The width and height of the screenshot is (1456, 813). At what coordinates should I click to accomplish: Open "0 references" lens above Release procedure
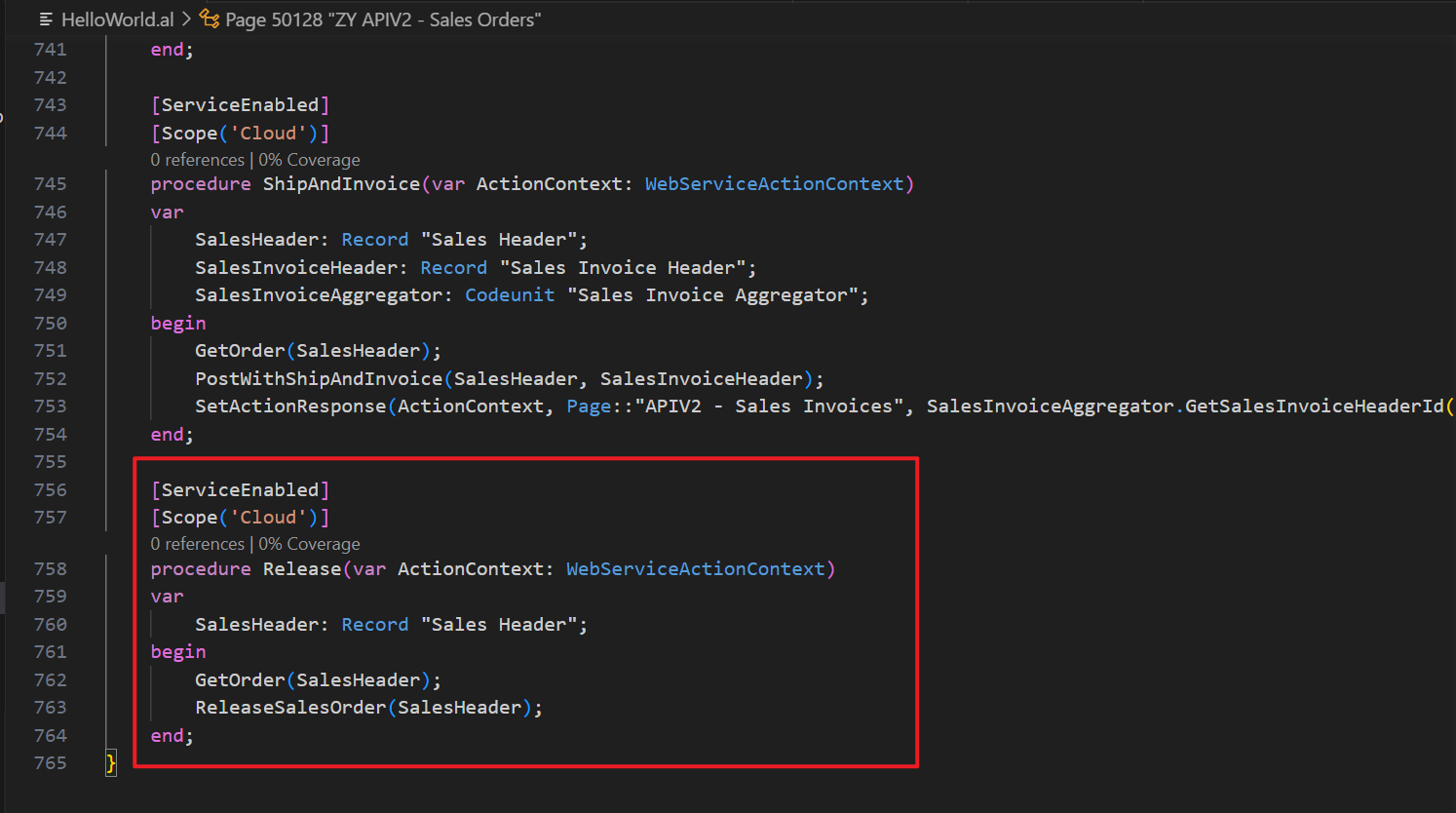[x=197, y=544]
